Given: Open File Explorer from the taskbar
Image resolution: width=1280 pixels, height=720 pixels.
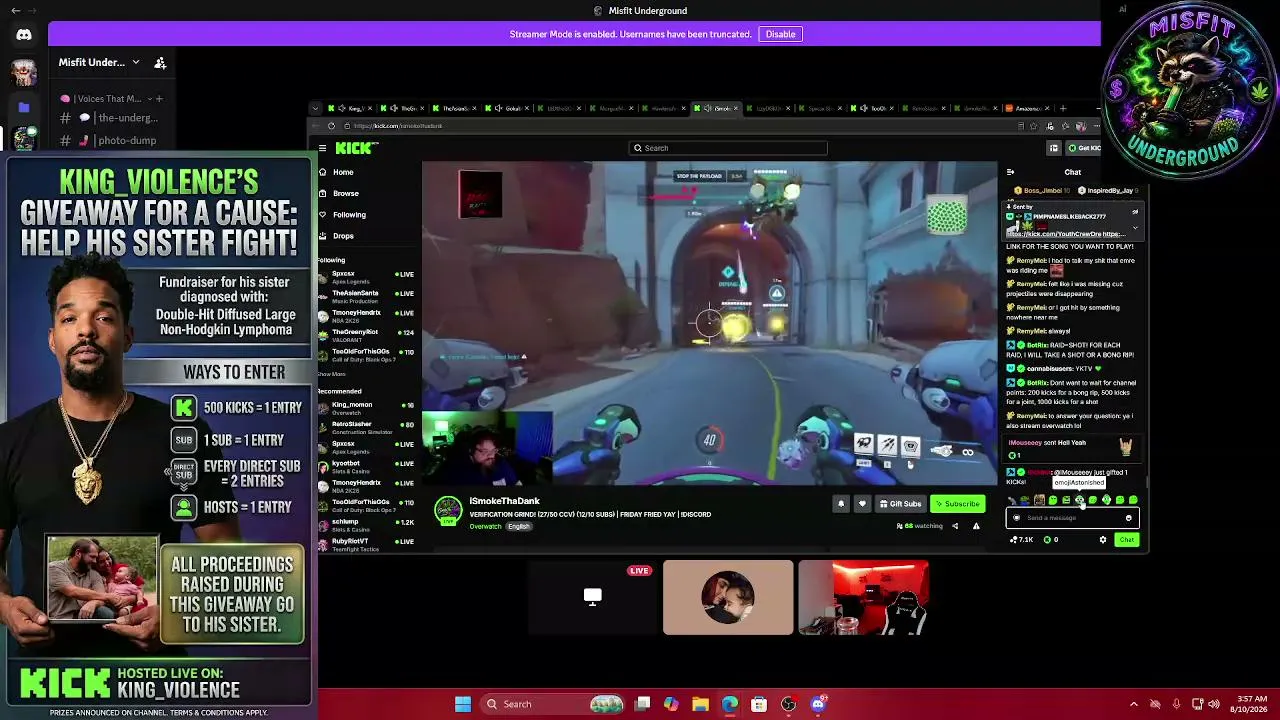Looking at the screenshot, I should tap(700, 704).
